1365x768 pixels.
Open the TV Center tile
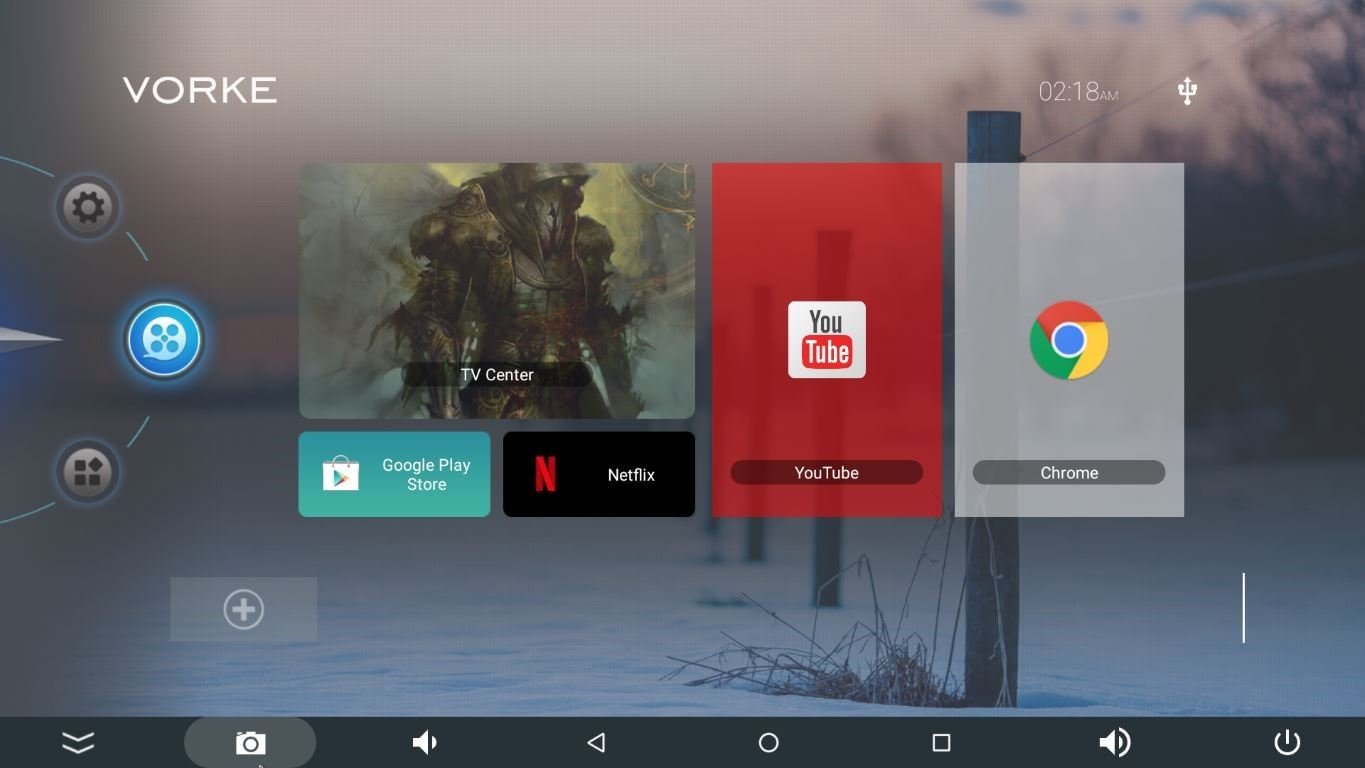[497, 290]
